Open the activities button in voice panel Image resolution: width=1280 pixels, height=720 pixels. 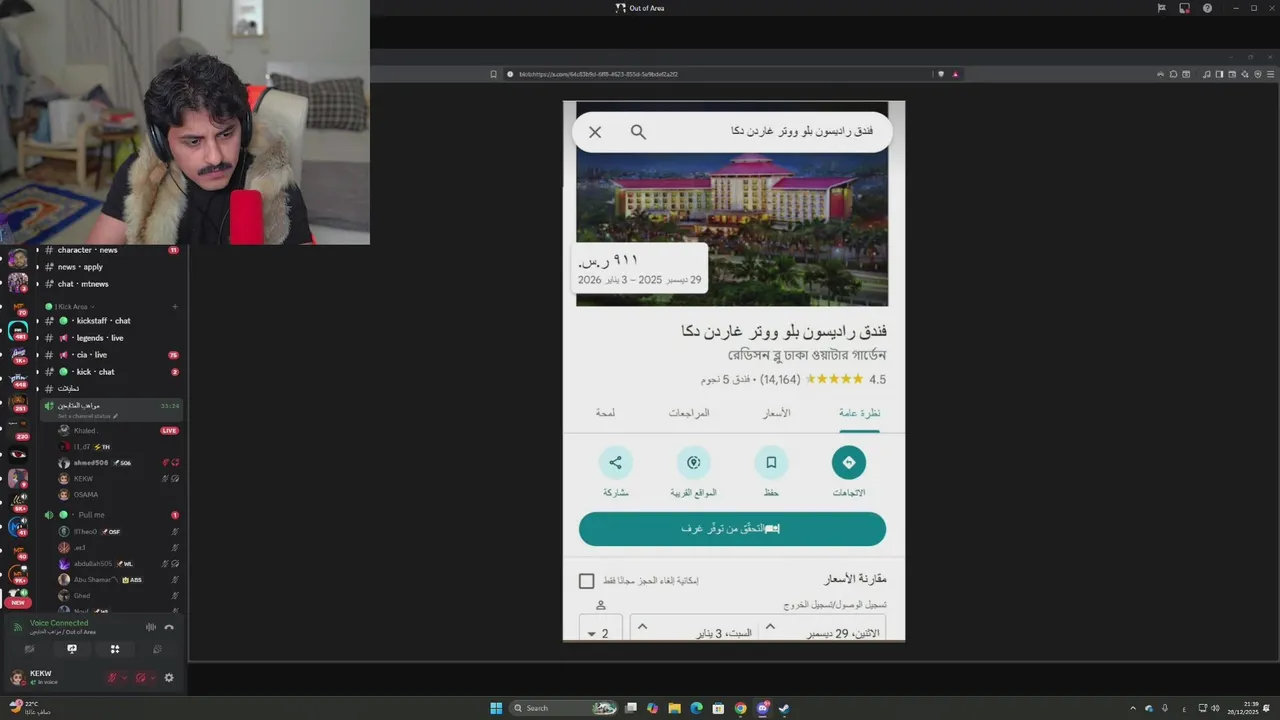click(115, 649)
